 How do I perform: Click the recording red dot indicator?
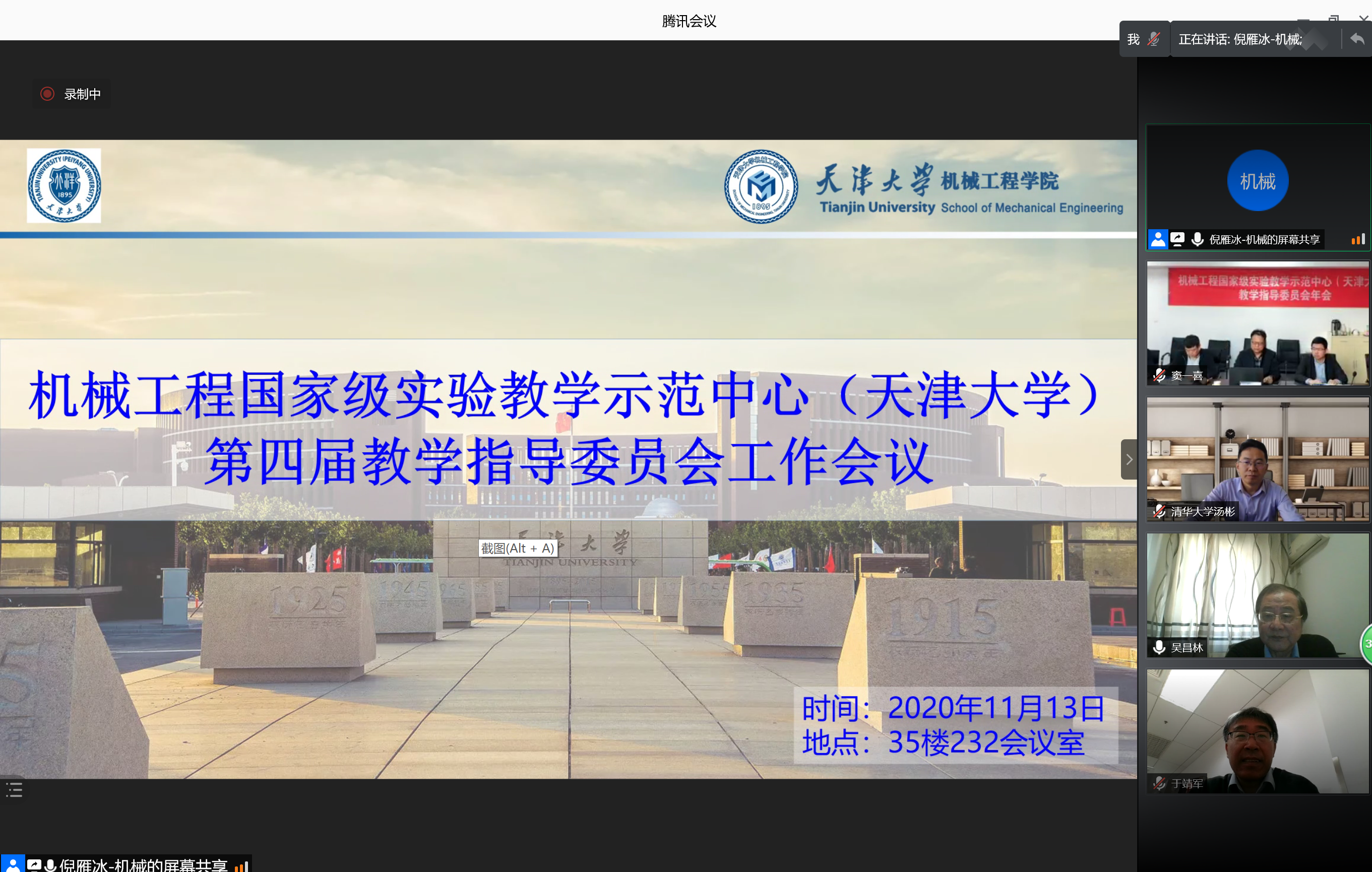[x=47, y=94]
